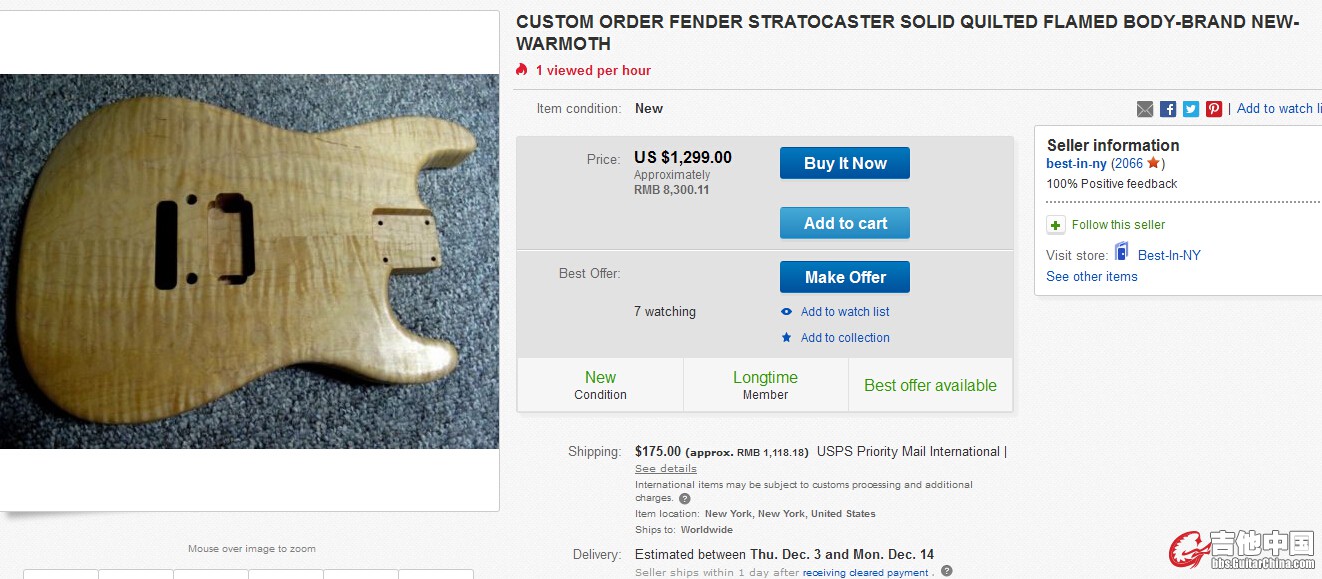The height and width of the screenshot is (579, 1322).
Task: Visit the Best-In-NY store link
Action: tap(1169, 255)
